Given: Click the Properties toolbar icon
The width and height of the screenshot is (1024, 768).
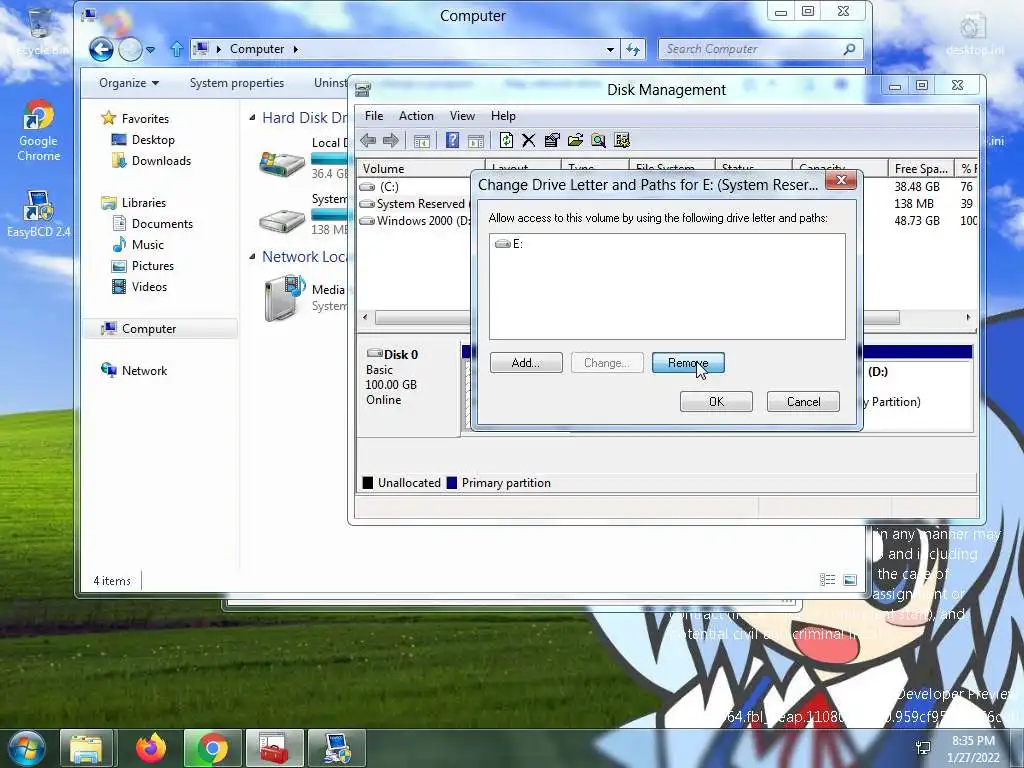Looking at the screenshot, I should pyautogui.click(x=552, y=140).
